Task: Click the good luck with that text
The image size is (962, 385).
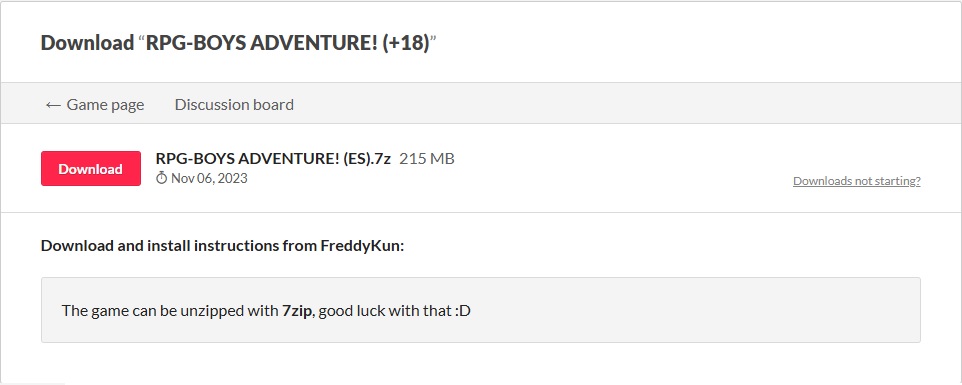Action: click(385, 310)
